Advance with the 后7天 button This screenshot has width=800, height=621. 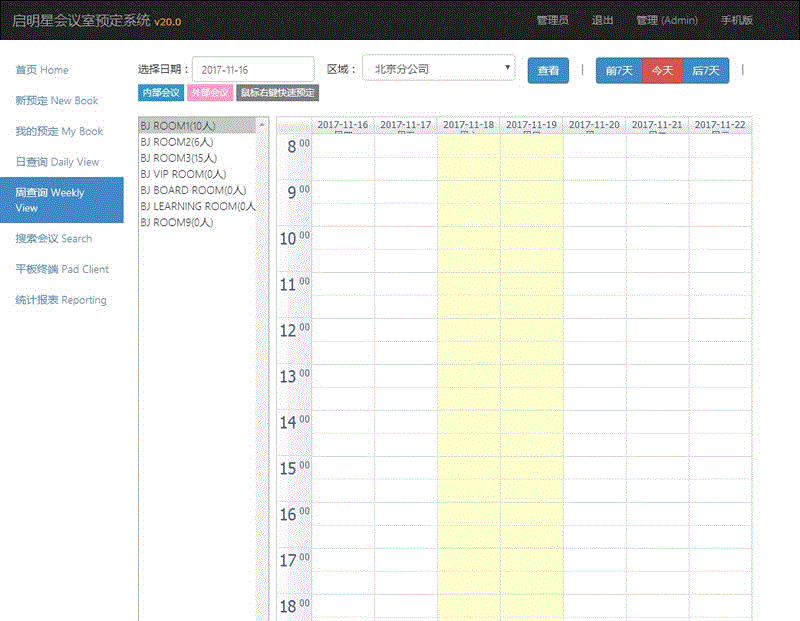(x=706, y=71)
